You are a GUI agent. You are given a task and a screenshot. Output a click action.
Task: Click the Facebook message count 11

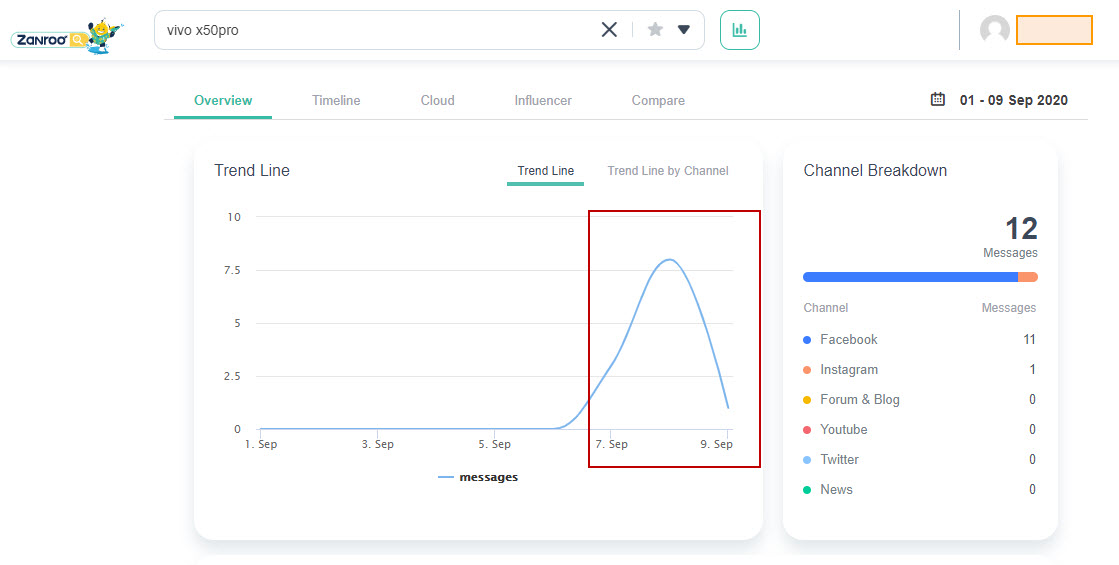coord(1029,340)
